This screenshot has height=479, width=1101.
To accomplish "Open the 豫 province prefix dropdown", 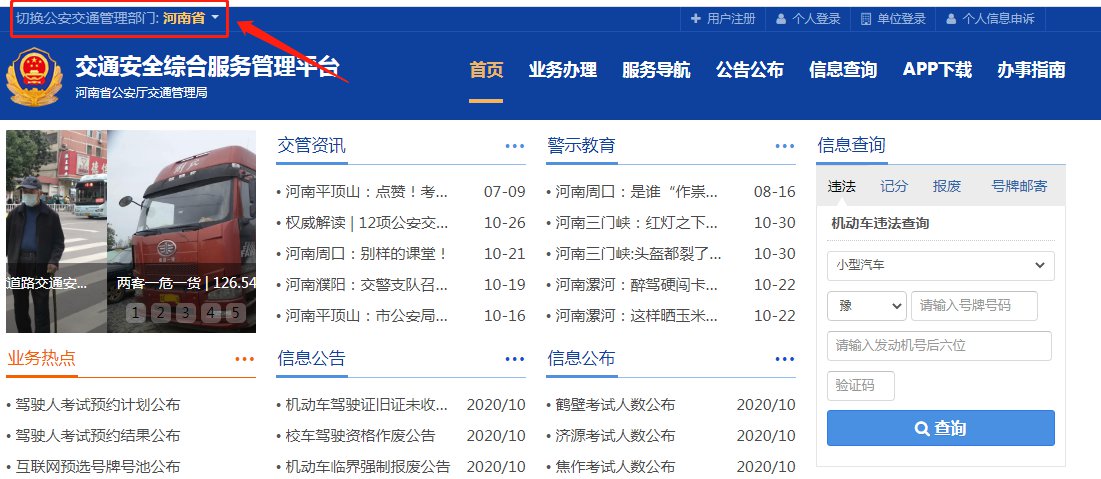I will point(866,305).
